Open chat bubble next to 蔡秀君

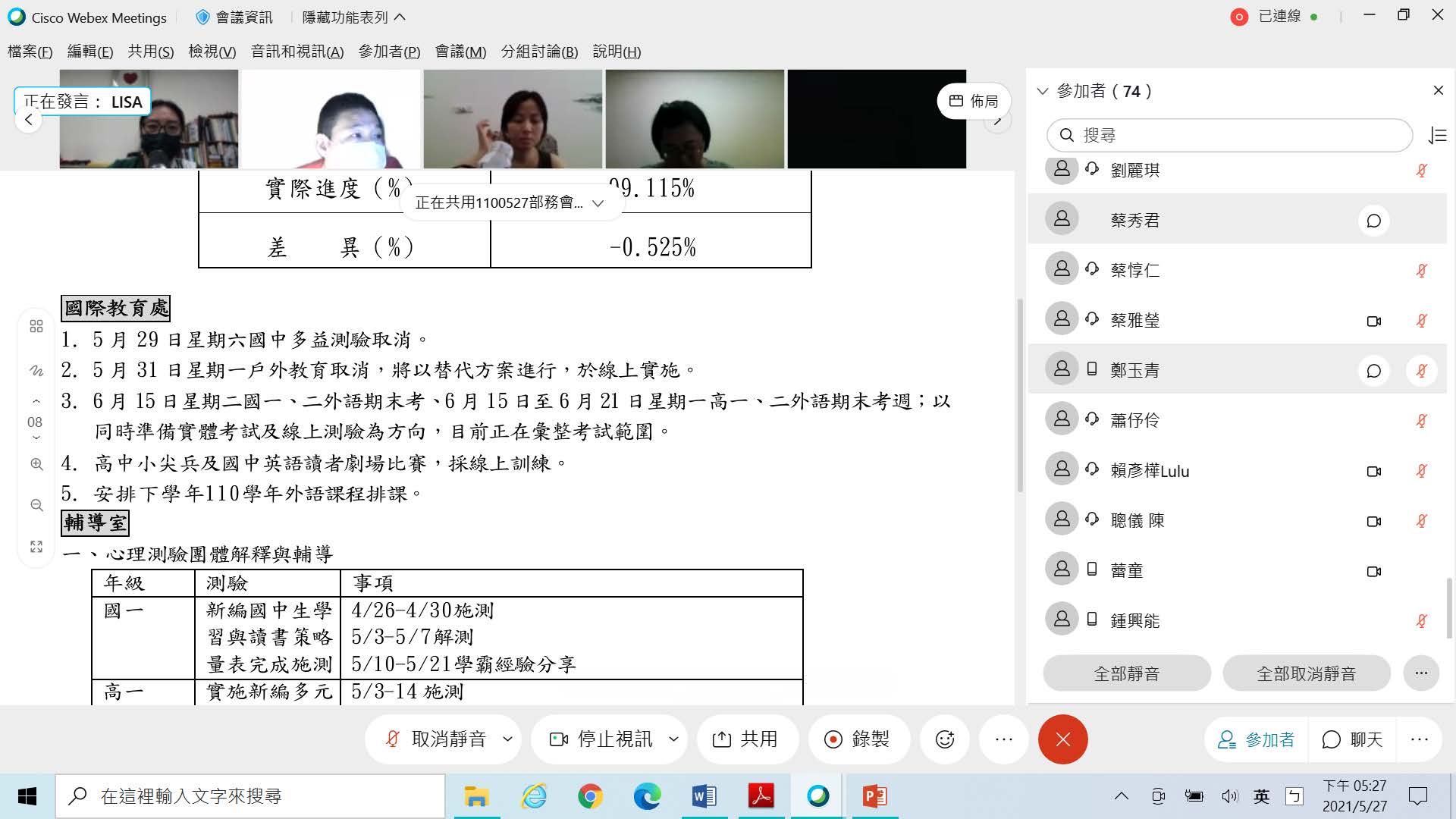point(1373,221)
